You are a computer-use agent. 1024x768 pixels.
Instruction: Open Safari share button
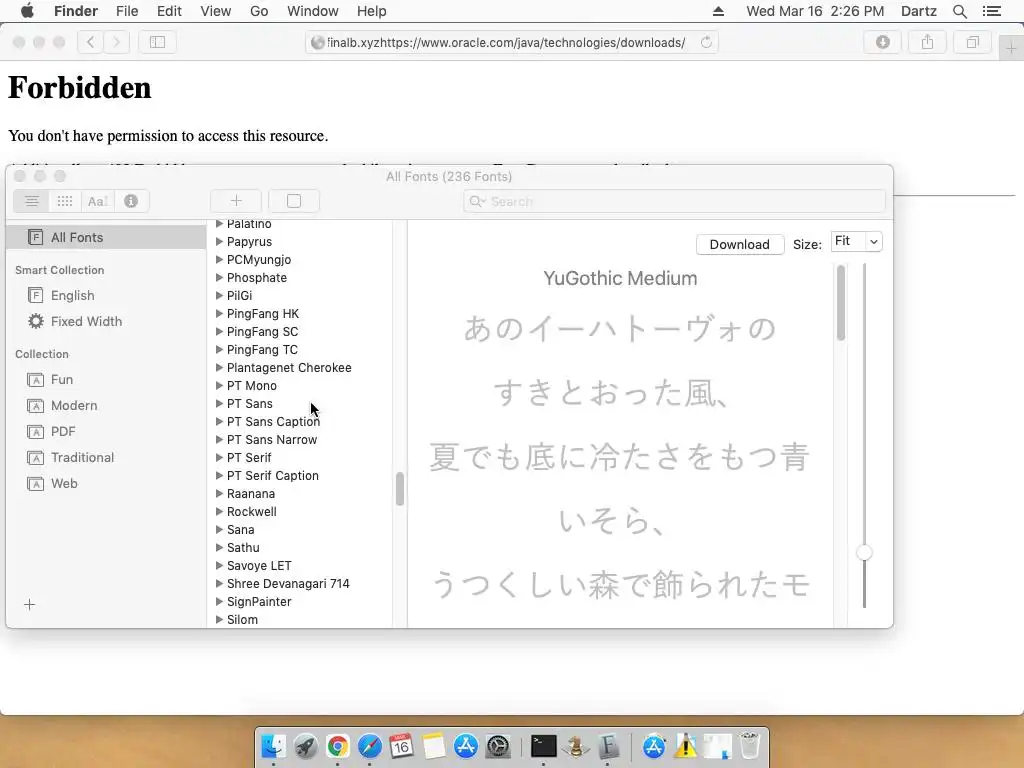pos(927,42)
